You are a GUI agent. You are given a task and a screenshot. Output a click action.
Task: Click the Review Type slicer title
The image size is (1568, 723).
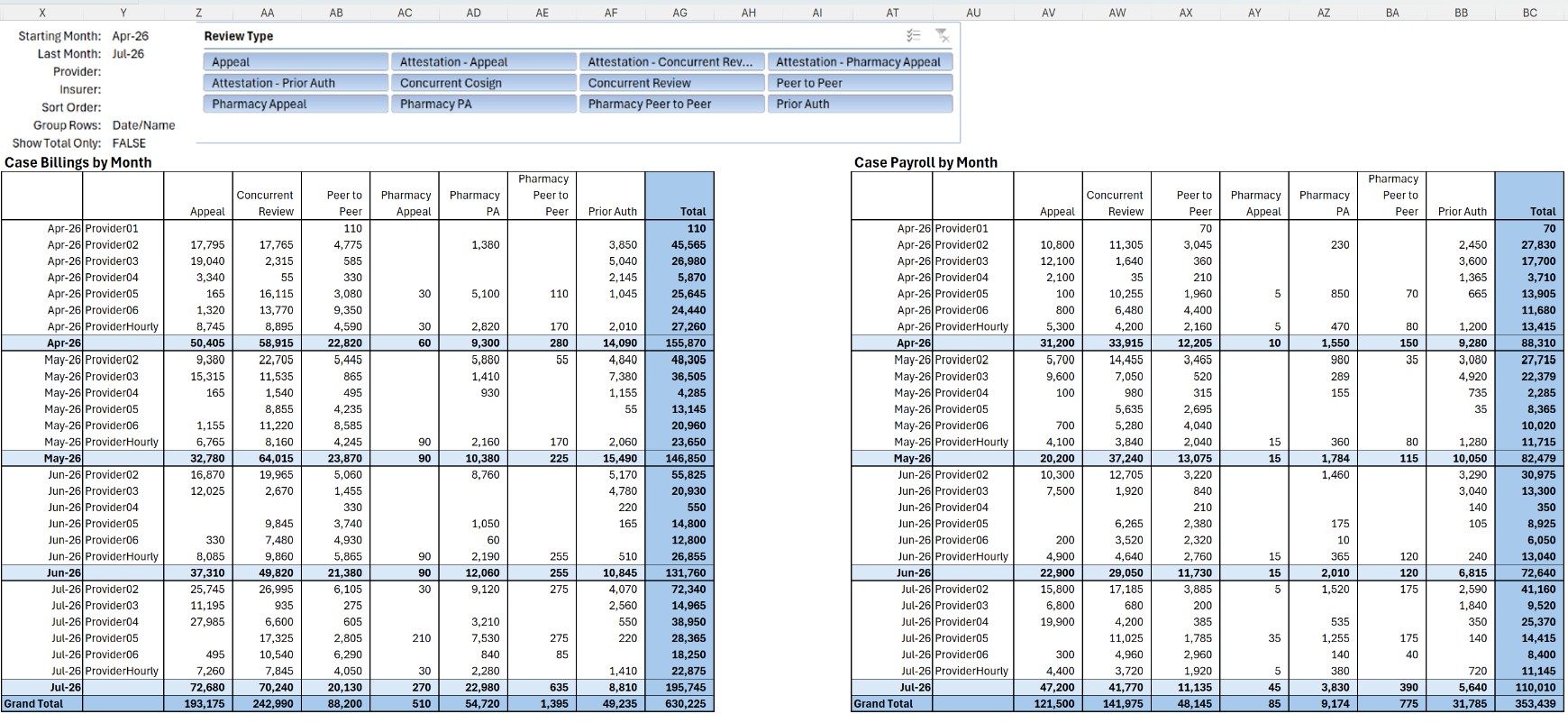tap(239, 36)
